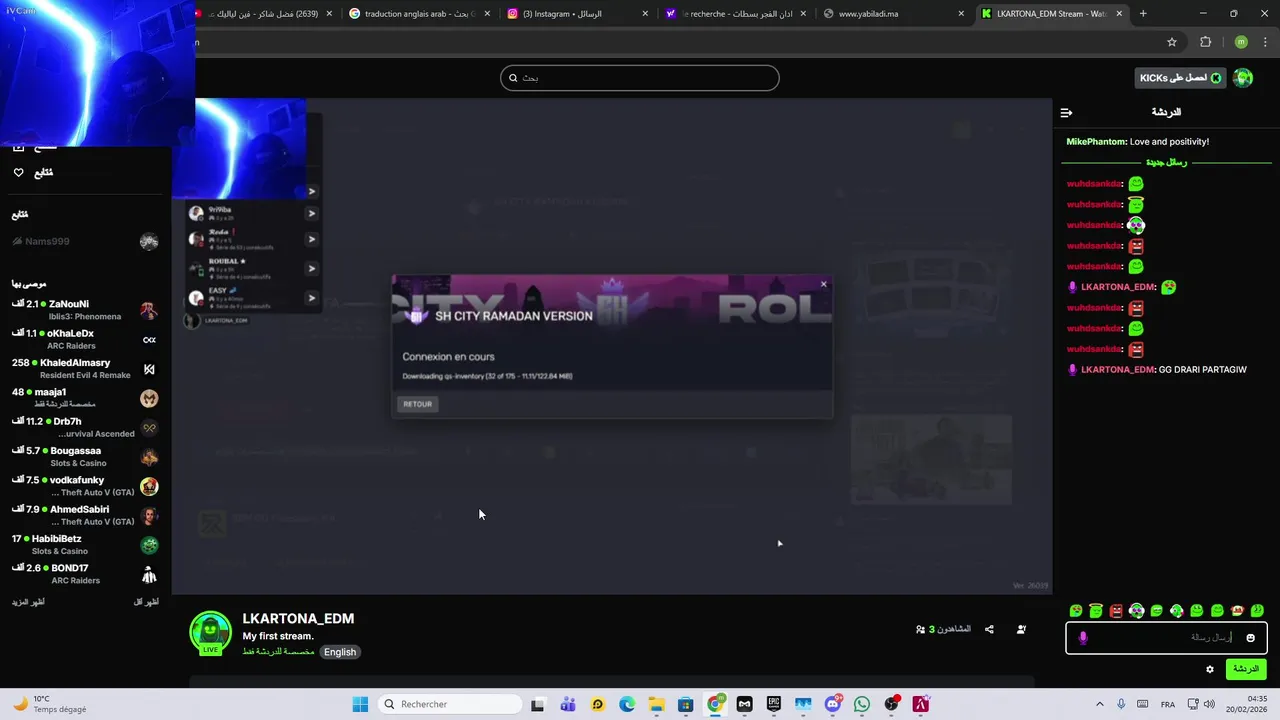Click the user profile avatar in top bar

(1243, 78)
